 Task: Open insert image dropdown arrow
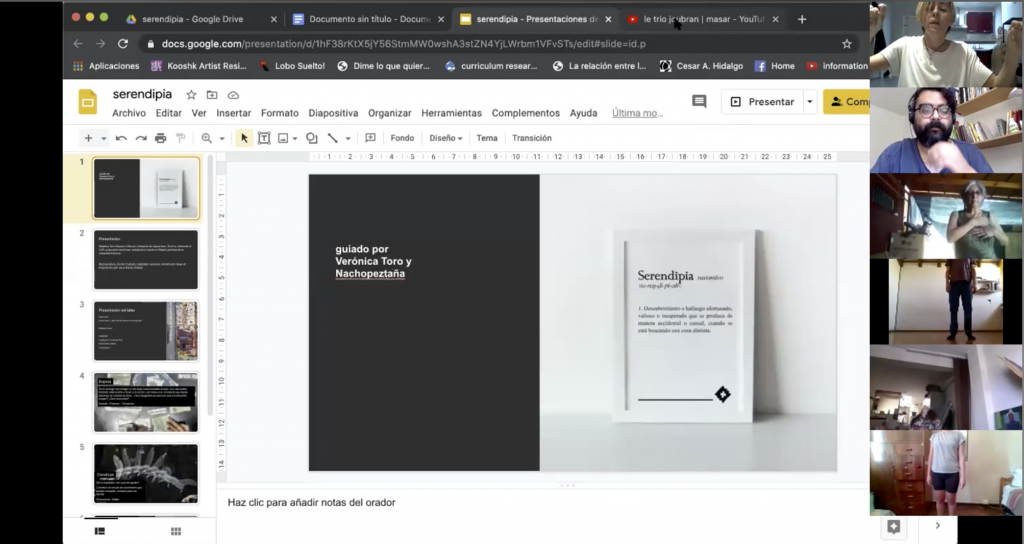295,138
